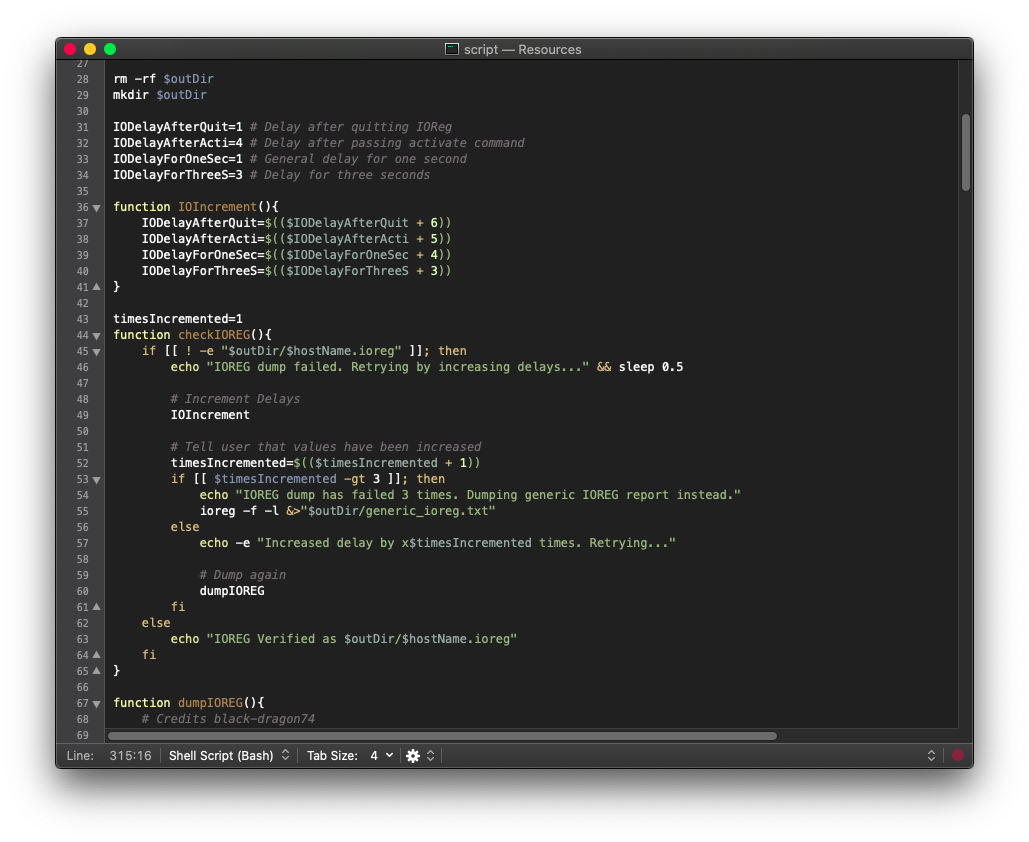The image size is (1029, 842).
Task: Click the script document icon in title bar
Action: coord(452,49)
